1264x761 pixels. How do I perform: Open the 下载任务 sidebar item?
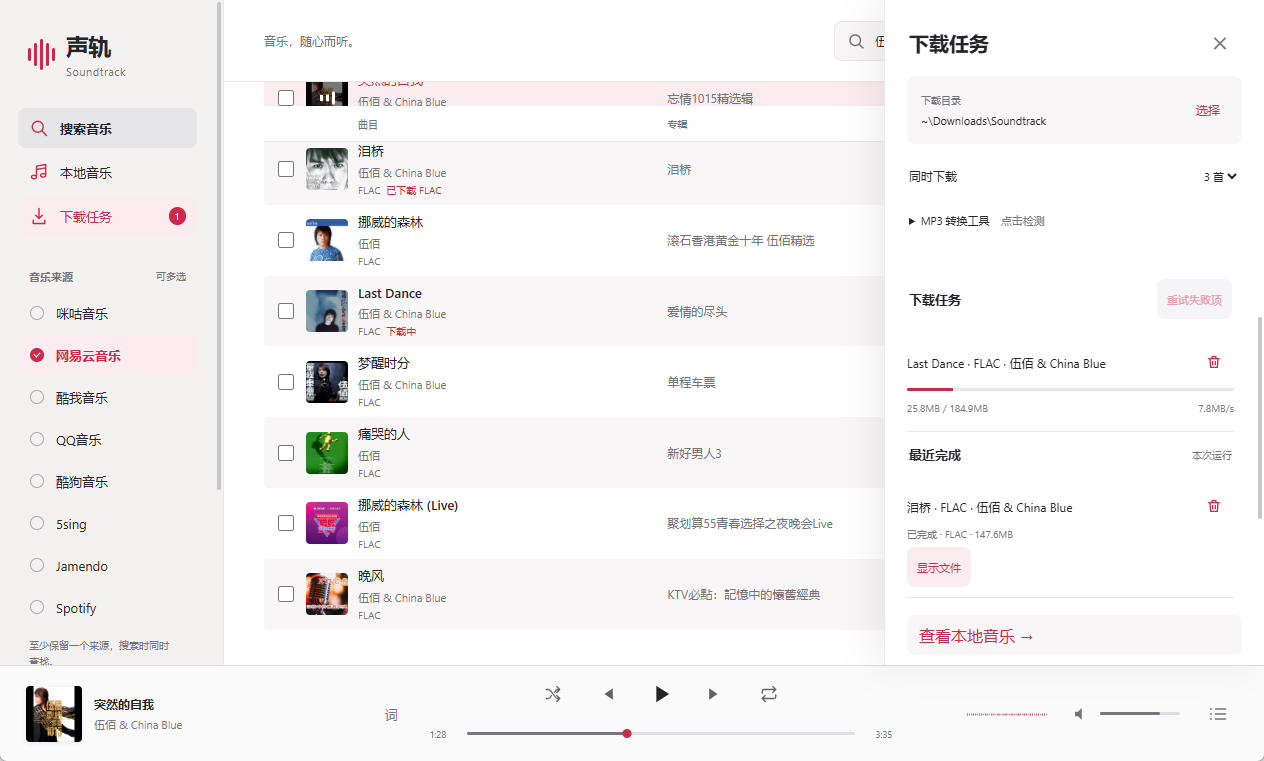click(107, 216)
